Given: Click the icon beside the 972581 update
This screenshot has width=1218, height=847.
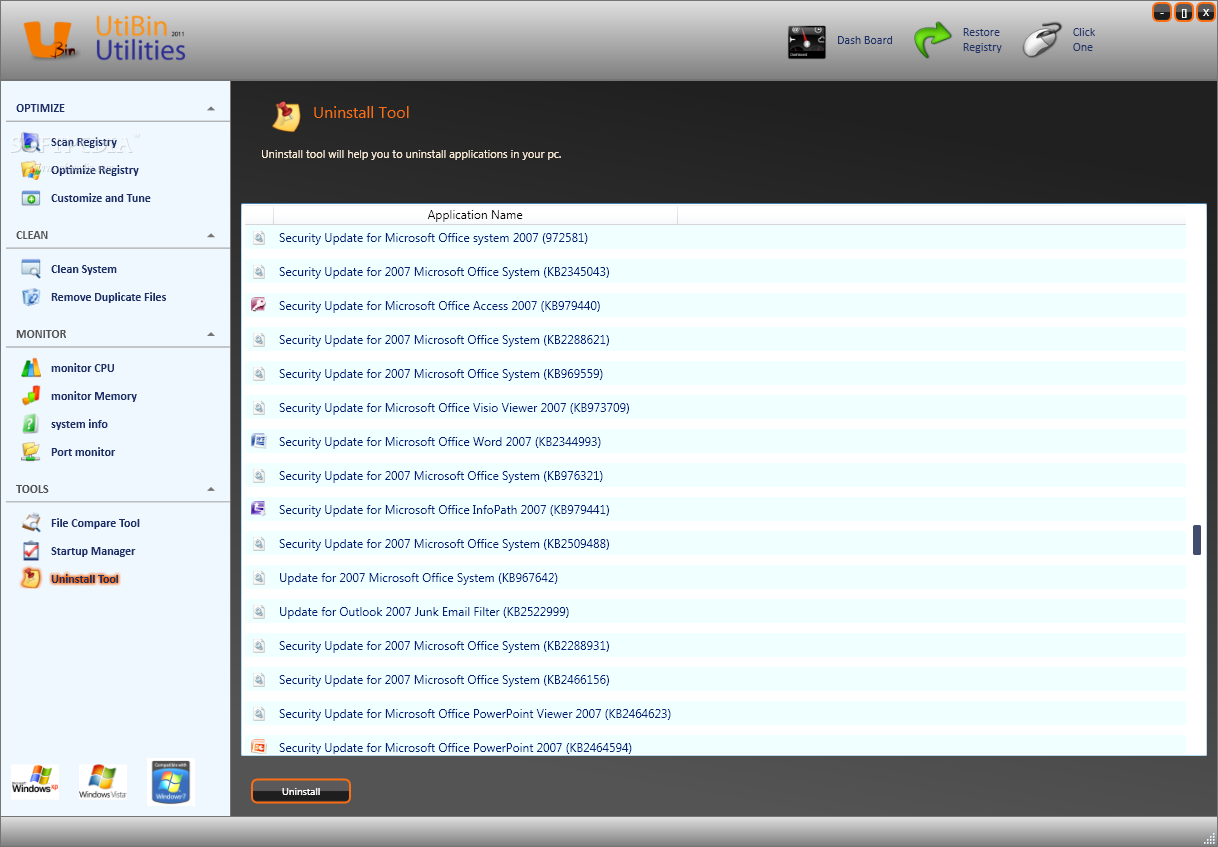Looking at the screenshot, I should tap(259, 238).
